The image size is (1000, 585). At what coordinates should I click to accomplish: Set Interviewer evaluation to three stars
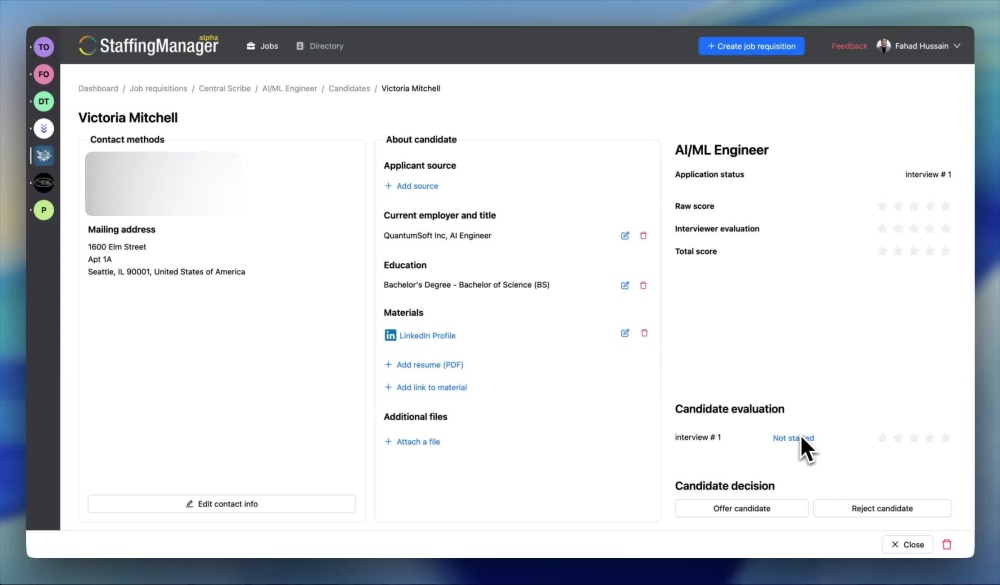(914, 228)
